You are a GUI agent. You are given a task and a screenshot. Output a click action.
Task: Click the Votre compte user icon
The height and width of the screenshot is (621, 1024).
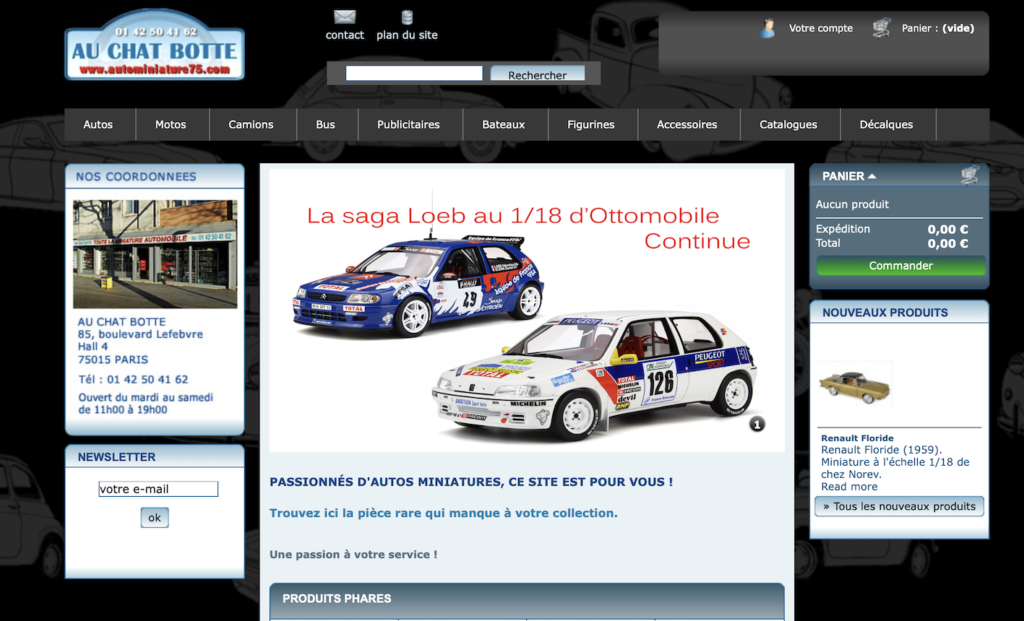click(x=767, y=28)
